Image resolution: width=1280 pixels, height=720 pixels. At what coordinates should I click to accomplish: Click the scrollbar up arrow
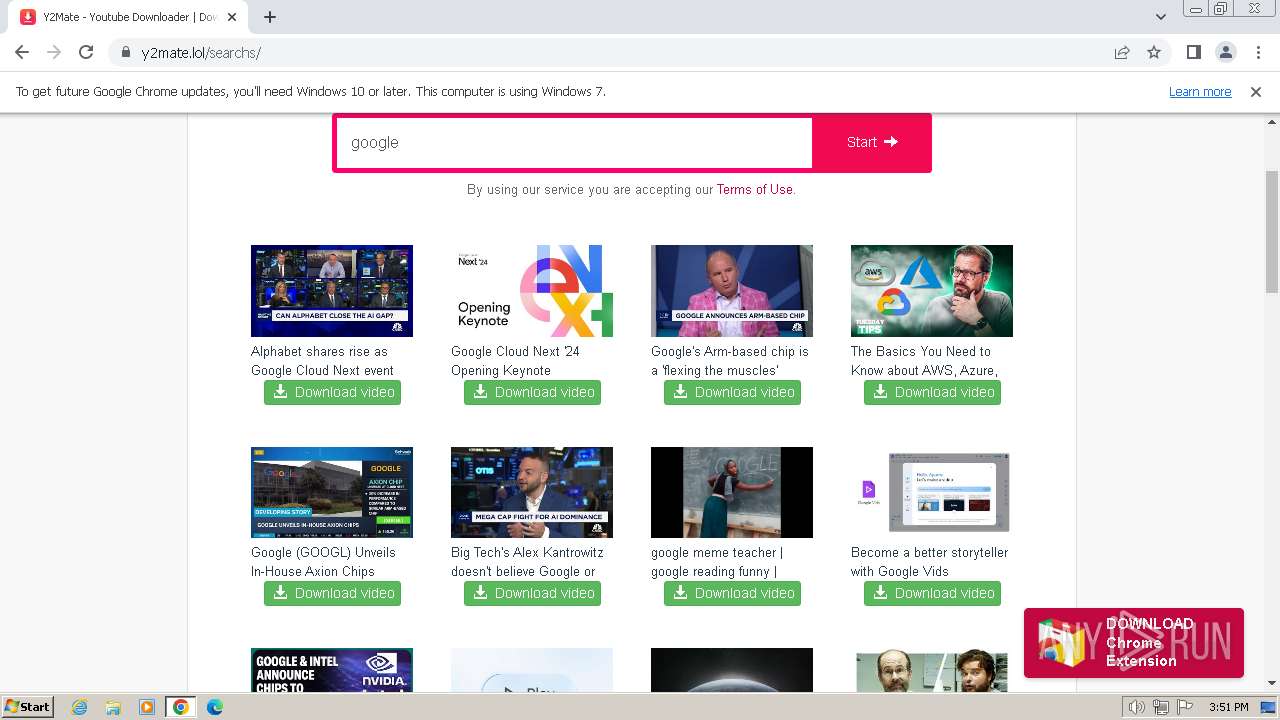[1272, 122]
